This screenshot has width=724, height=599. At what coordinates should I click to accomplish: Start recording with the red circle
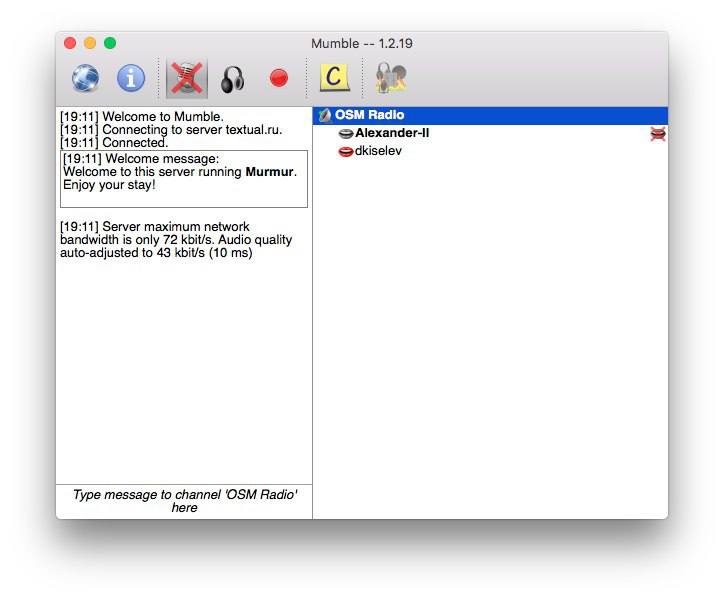(279, 78)
